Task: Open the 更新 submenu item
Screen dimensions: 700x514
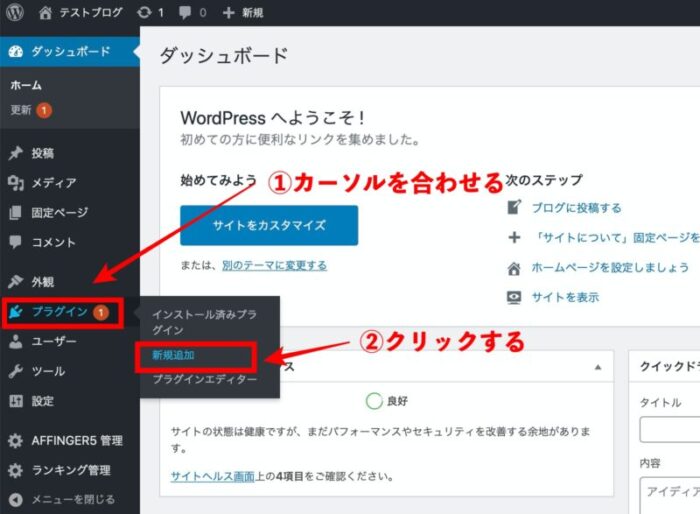Action: pos(21,110)
